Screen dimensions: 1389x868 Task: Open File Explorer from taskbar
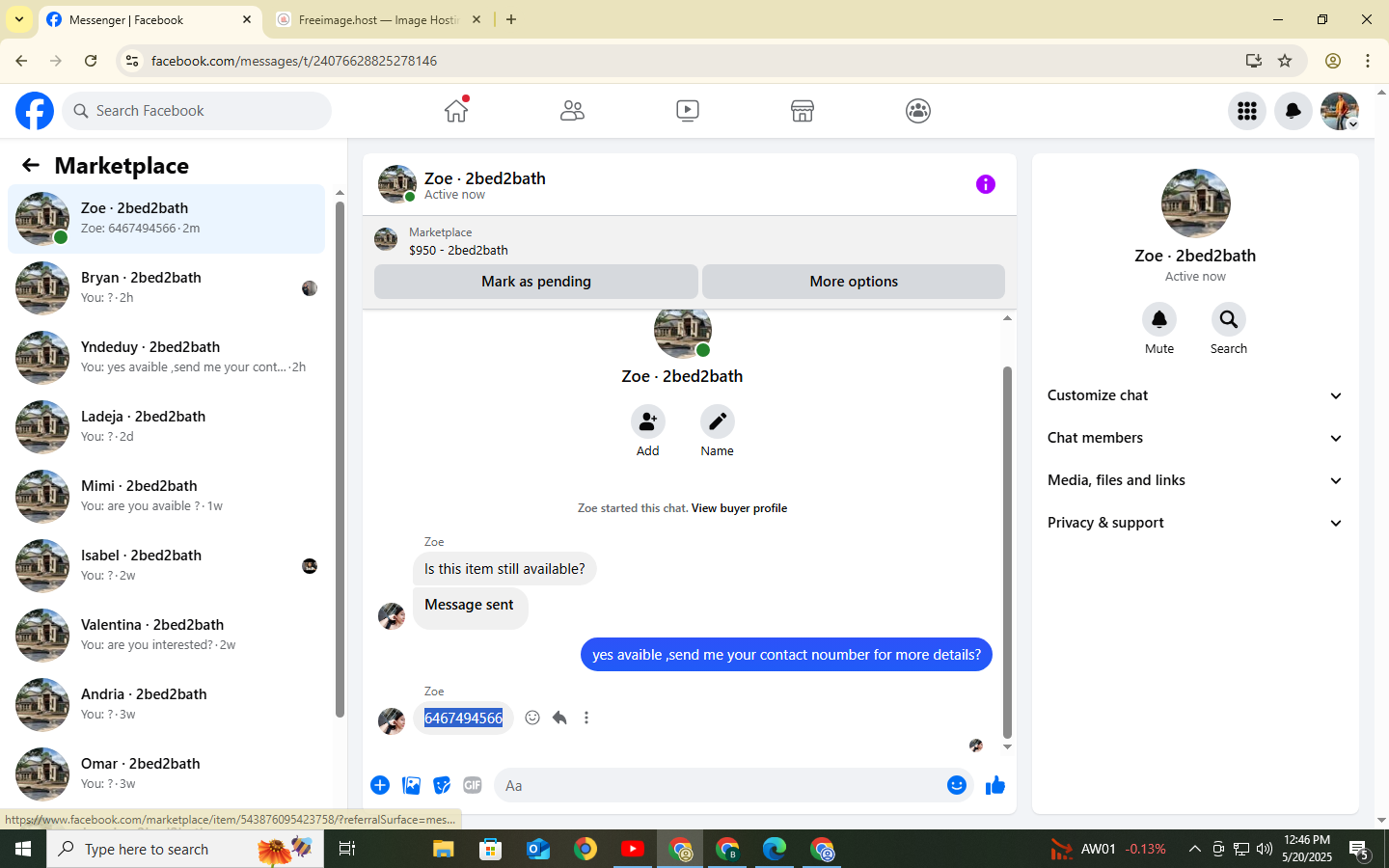pyautogui.click(x=443, y=849)
